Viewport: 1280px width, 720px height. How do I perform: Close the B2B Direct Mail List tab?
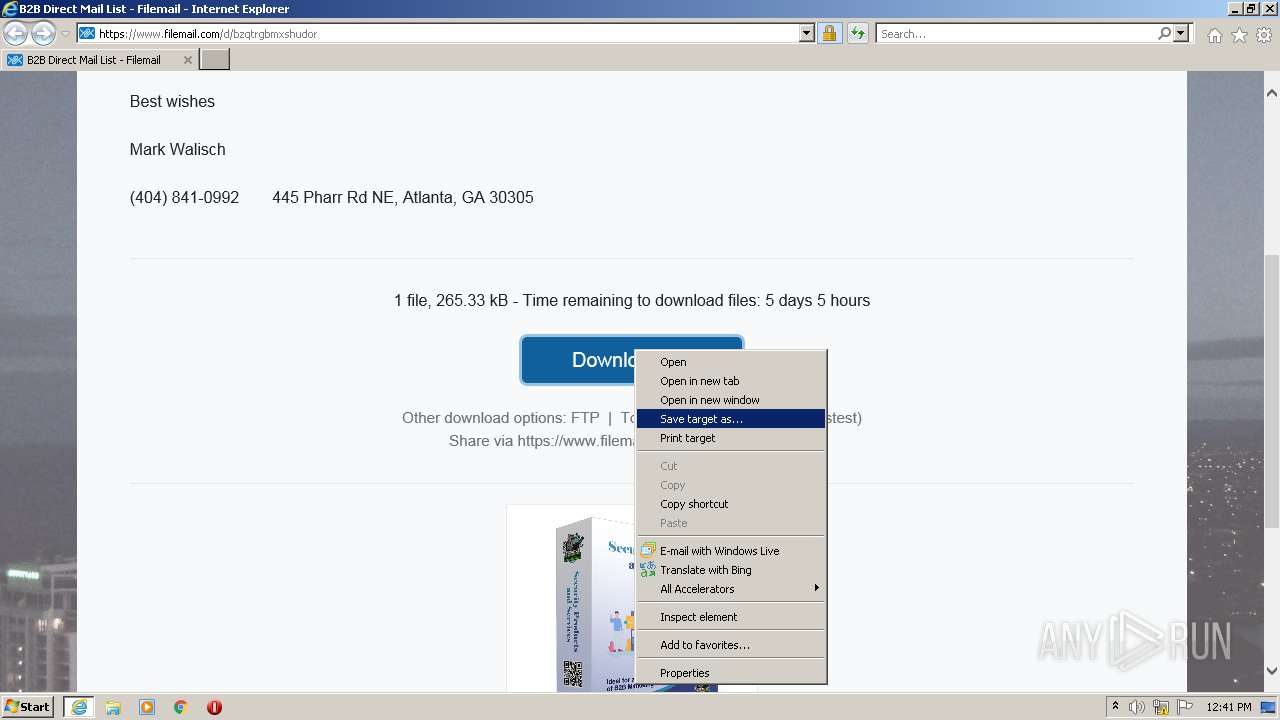[x=187, y=60]
